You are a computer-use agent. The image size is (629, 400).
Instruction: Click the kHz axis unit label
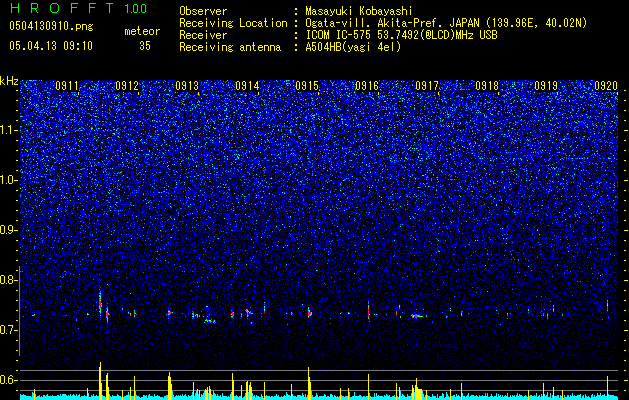pos(9,81)
